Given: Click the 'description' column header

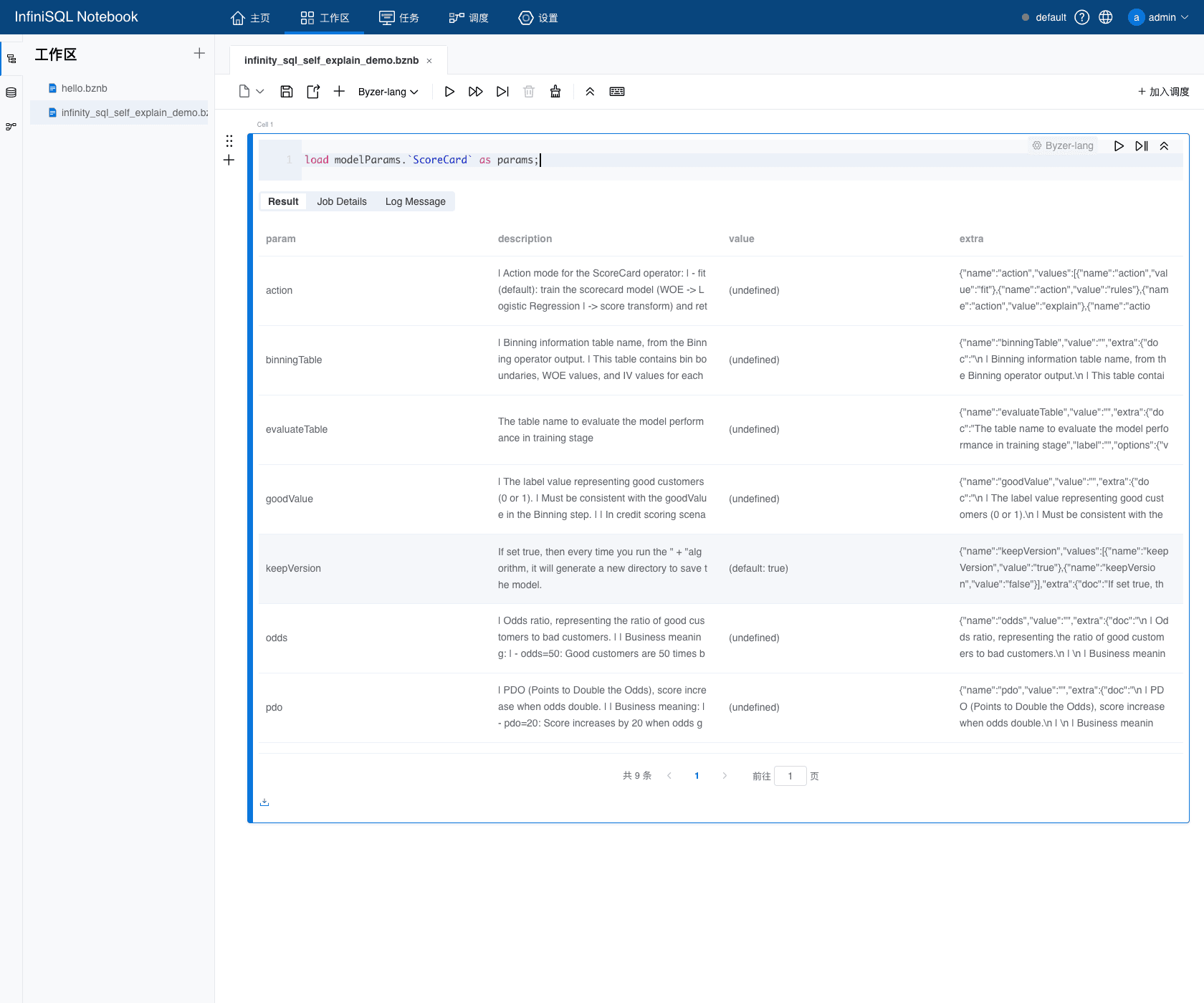Looking at the screenshot, I should click(525, 239).
